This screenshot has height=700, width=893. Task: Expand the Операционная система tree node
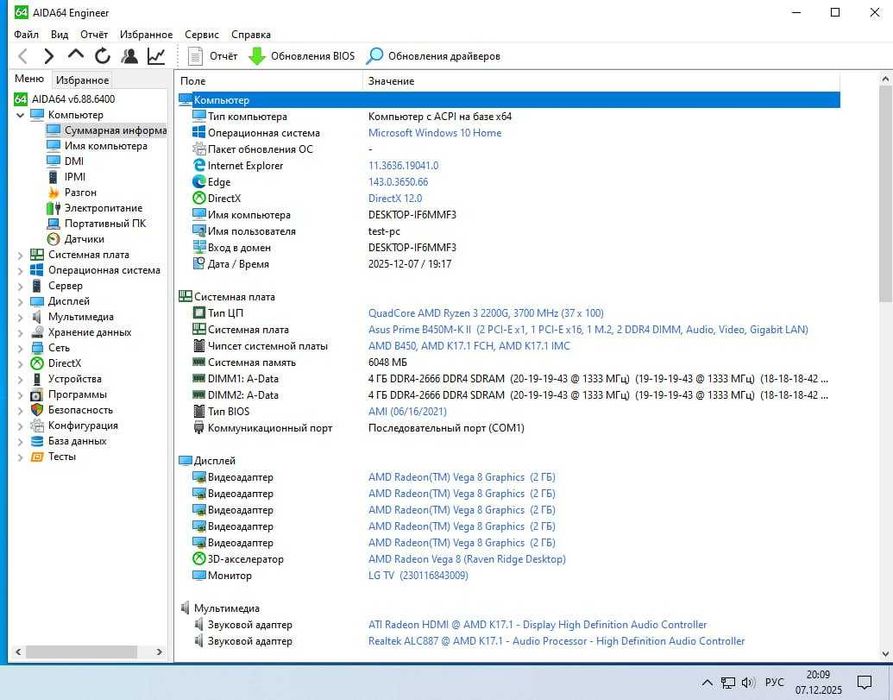[x=20, y=271]
